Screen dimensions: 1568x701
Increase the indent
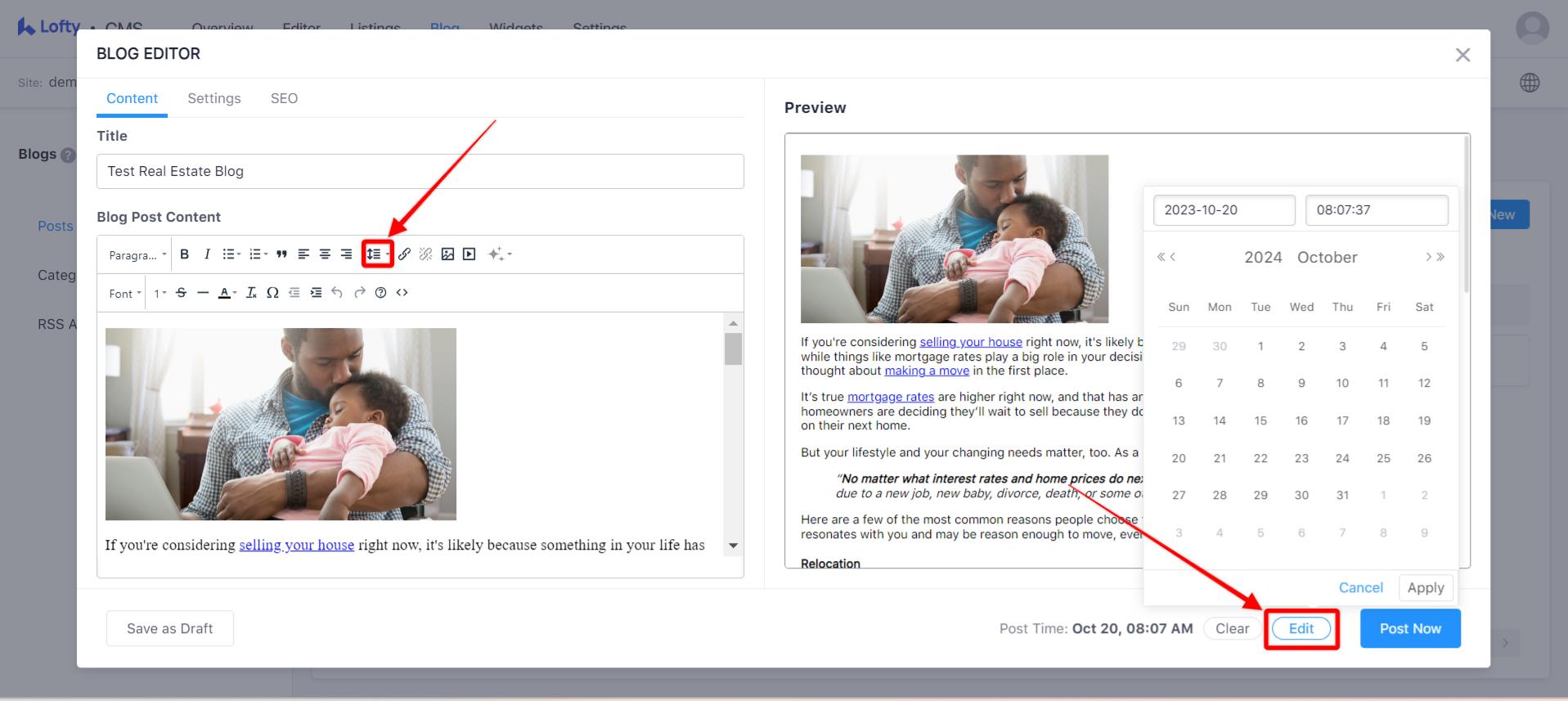tap(316, 293)
